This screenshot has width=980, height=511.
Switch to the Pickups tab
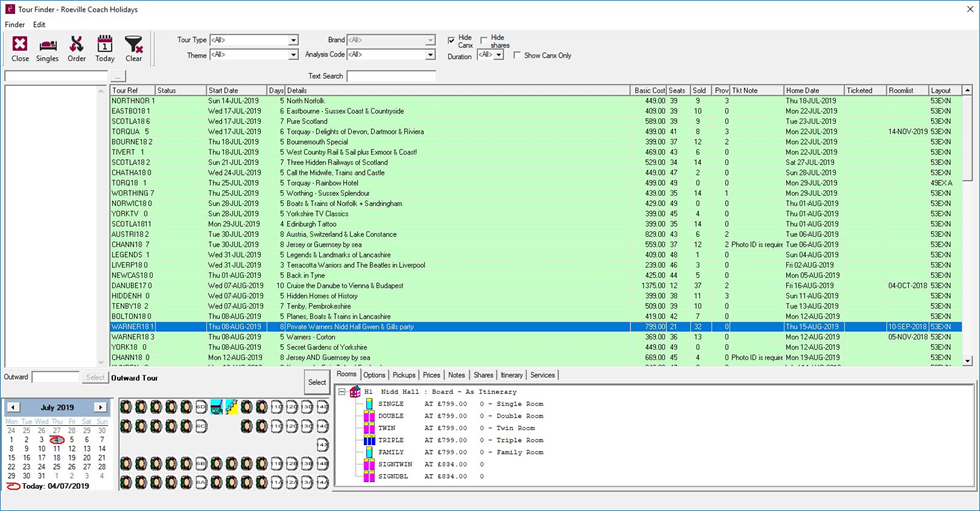click(x=404, y=375)
